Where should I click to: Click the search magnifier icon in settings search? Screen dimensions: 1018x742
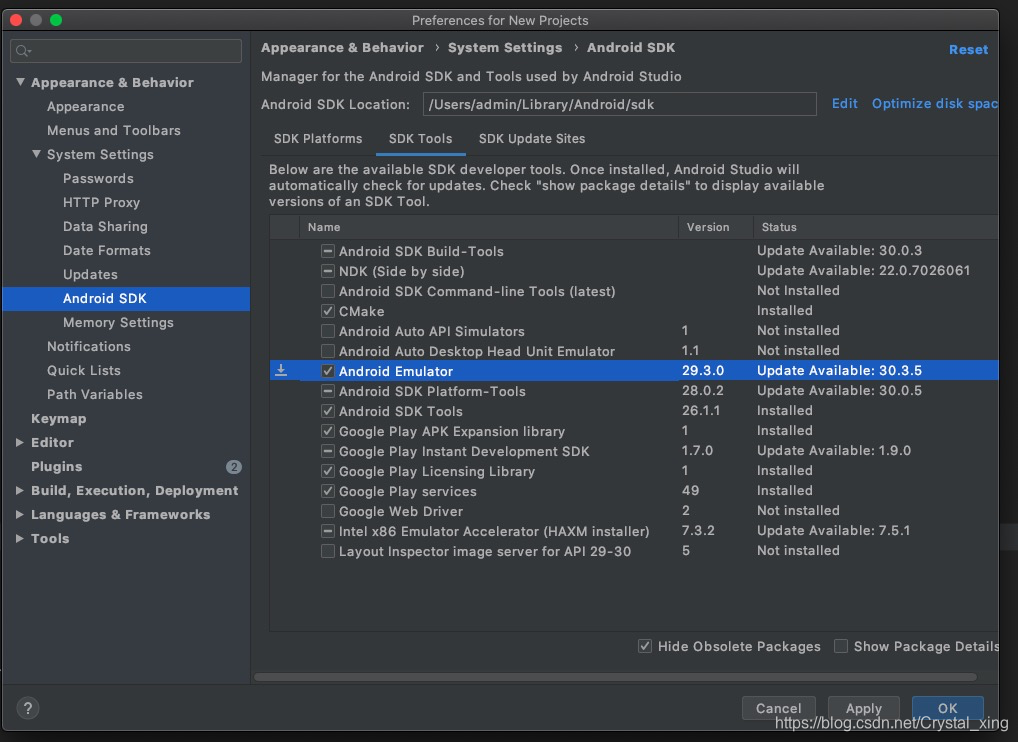(23, 51)
